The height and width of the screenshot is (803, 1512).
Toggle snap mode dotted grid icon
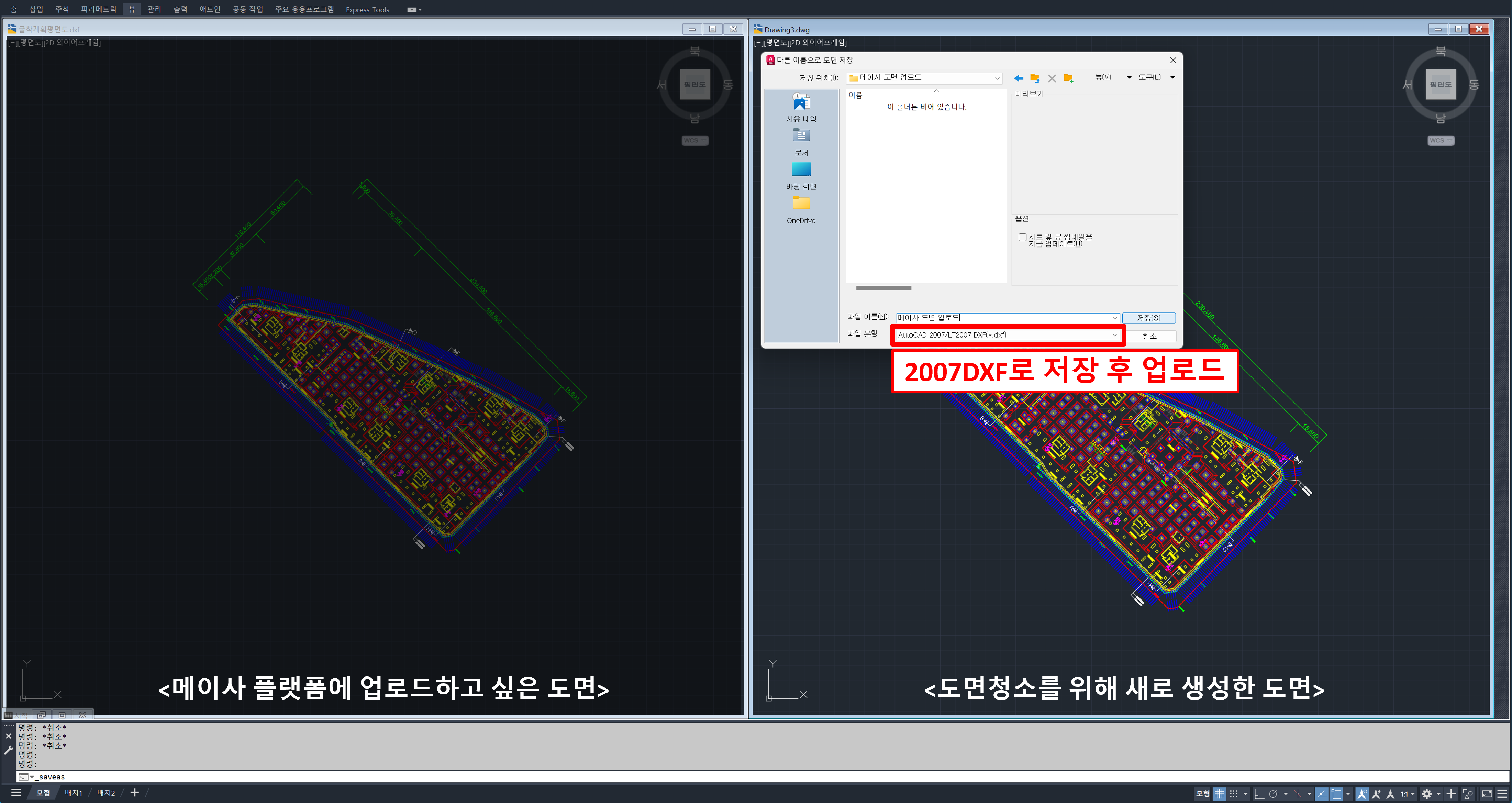click(x=1234, y=794)
